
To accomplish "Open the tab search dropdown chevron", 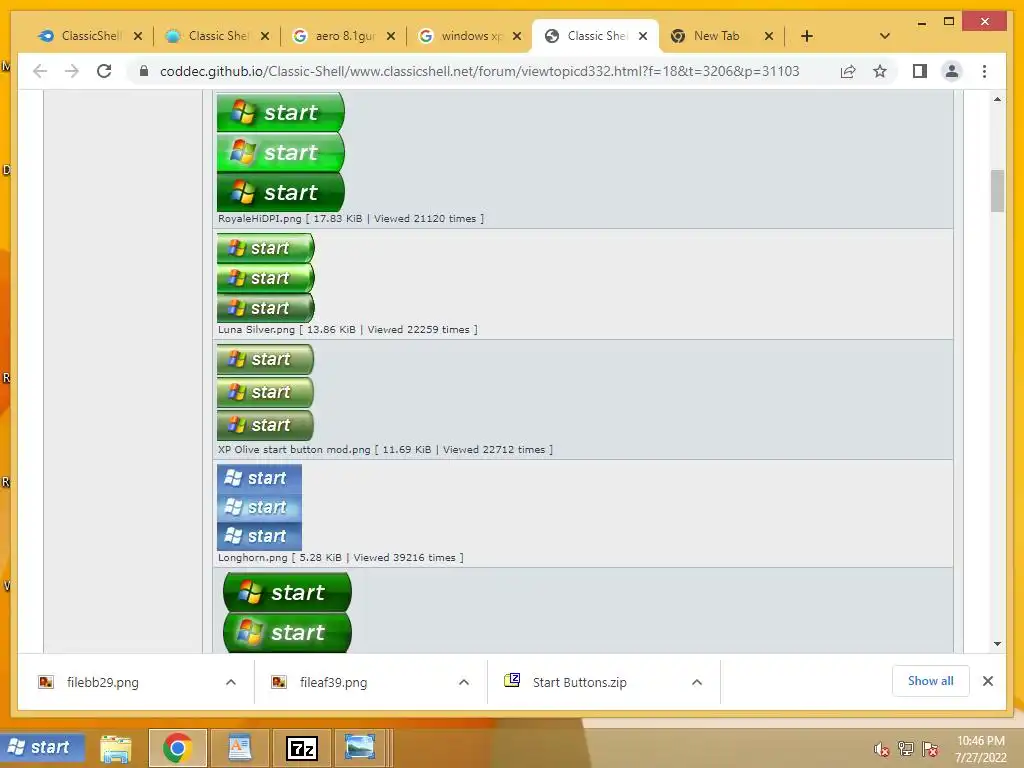I will pos(885,36).
